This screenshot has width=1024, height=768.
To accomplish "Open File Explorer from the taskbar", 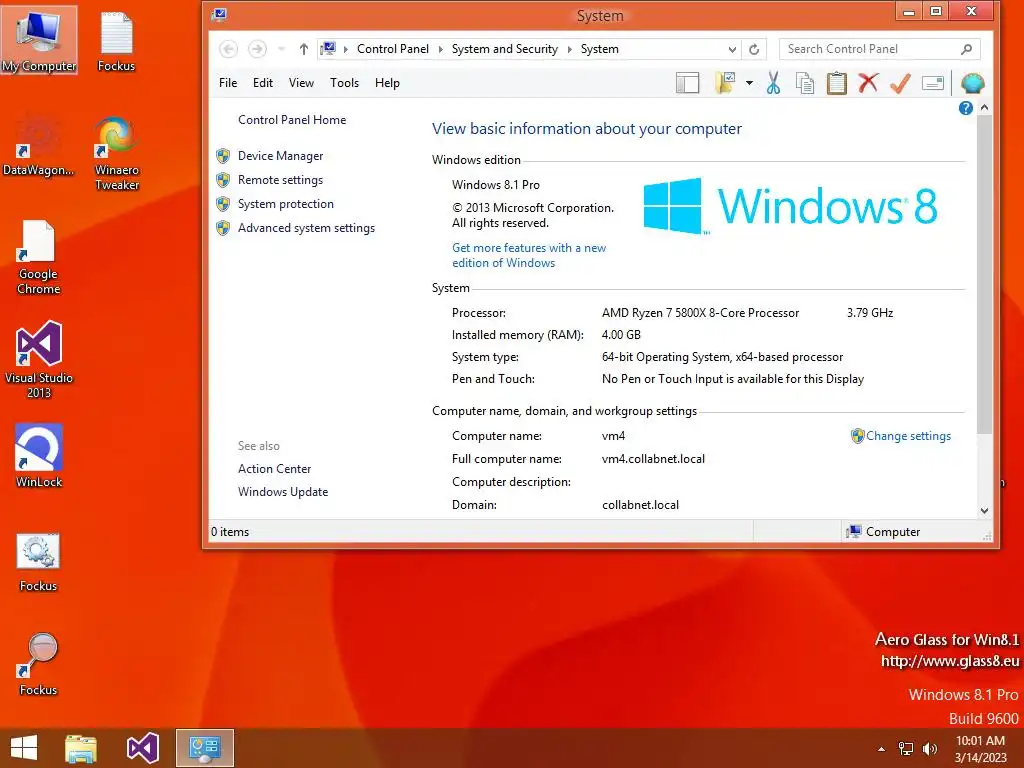I will (x=81, y=748).
